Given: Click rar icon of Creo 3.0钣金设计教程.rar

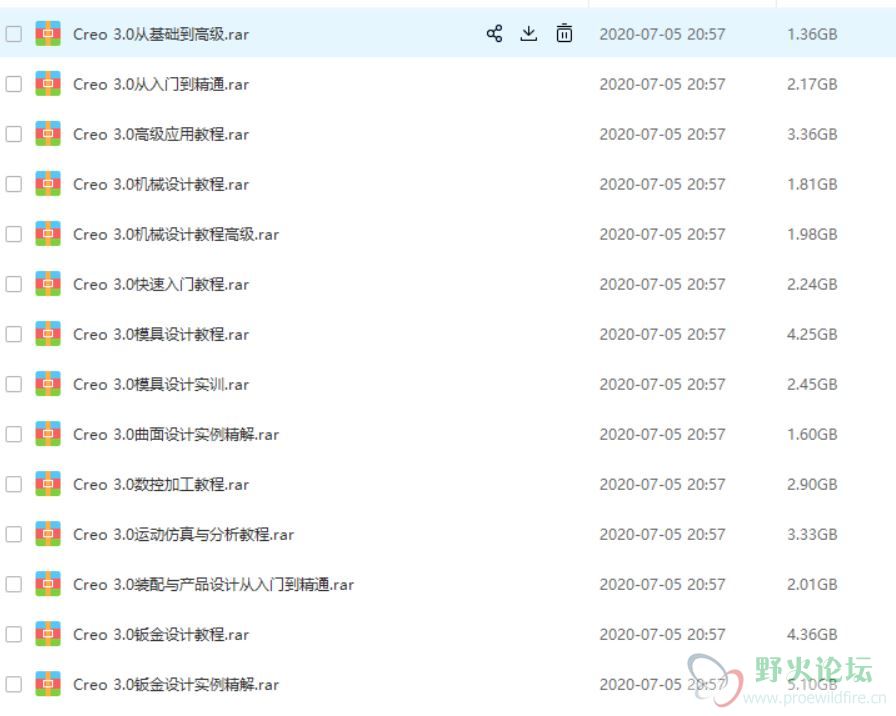Looking at the screenshot, I should pos(48,634).
